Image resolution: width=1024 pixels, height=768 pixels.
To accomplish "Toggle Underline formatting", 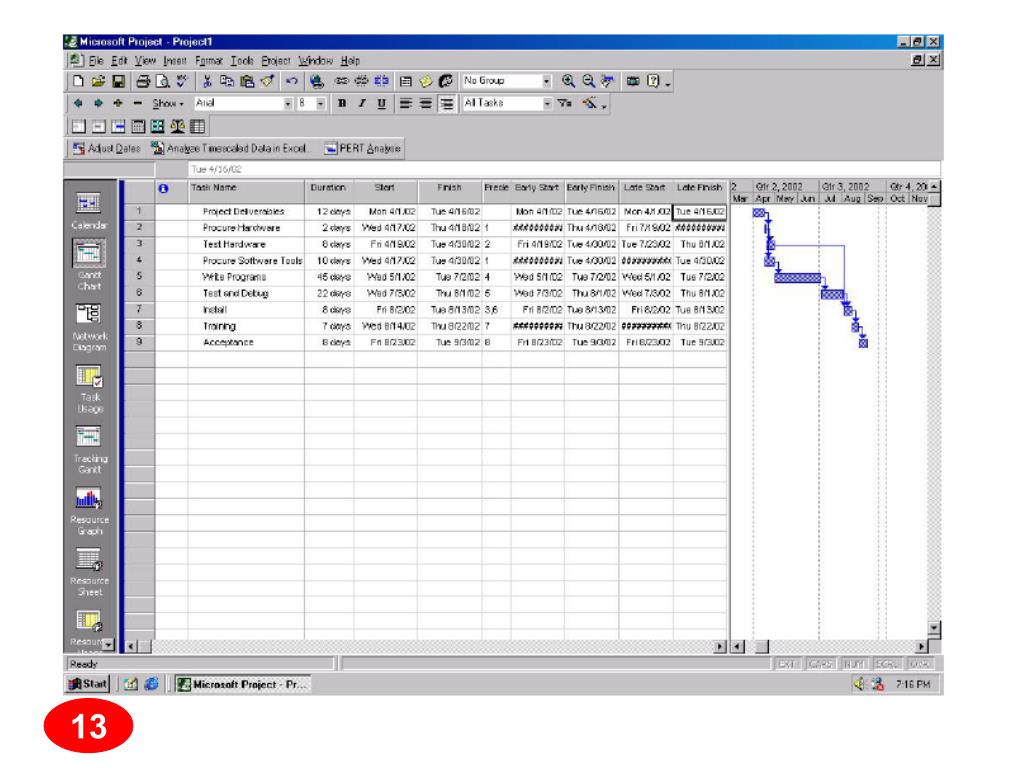I will click(381, 103).
